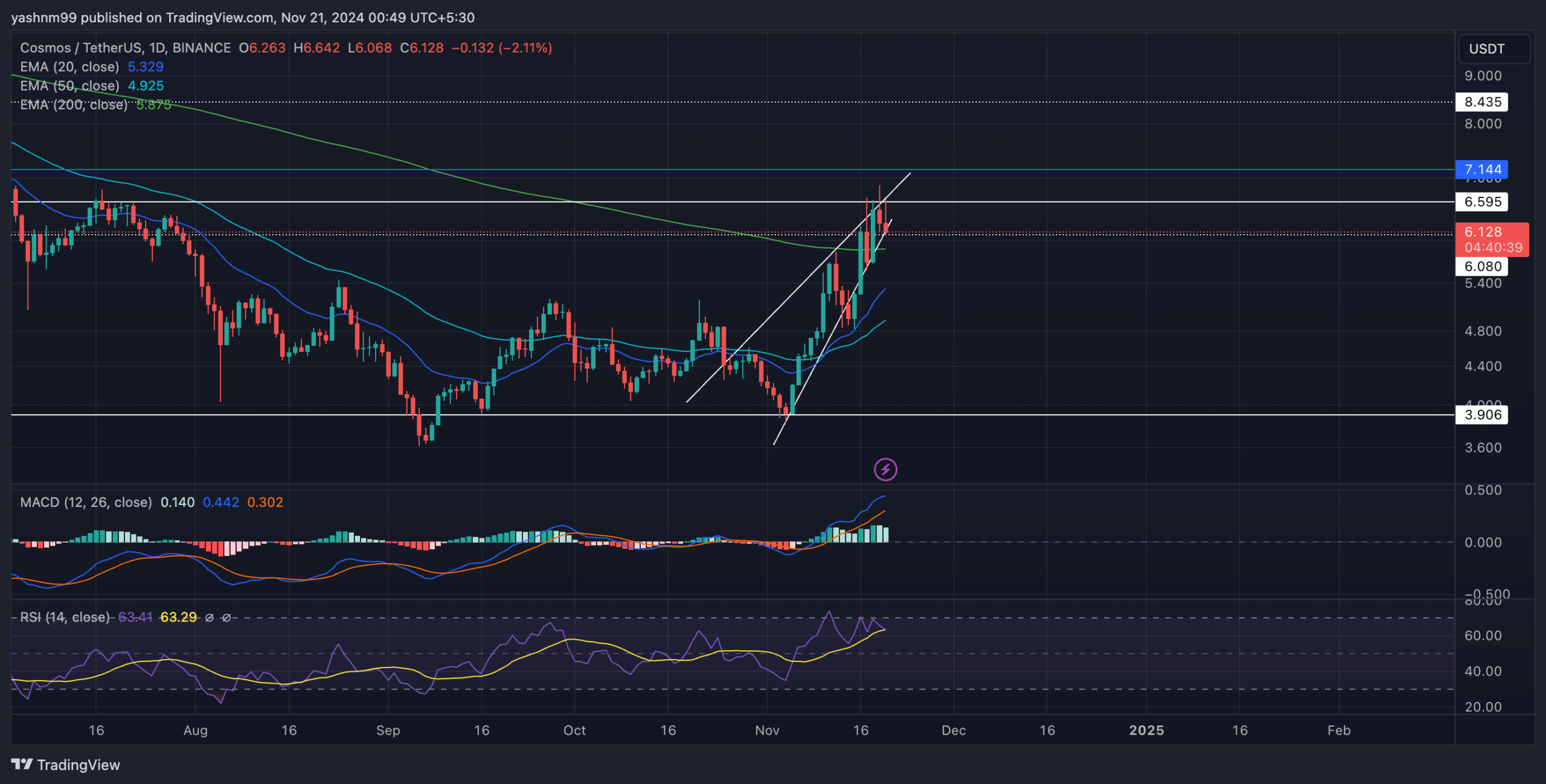1546x784 pixels.
Task: Click the RSI 60.00 axis value
Action: point(1483,636)
